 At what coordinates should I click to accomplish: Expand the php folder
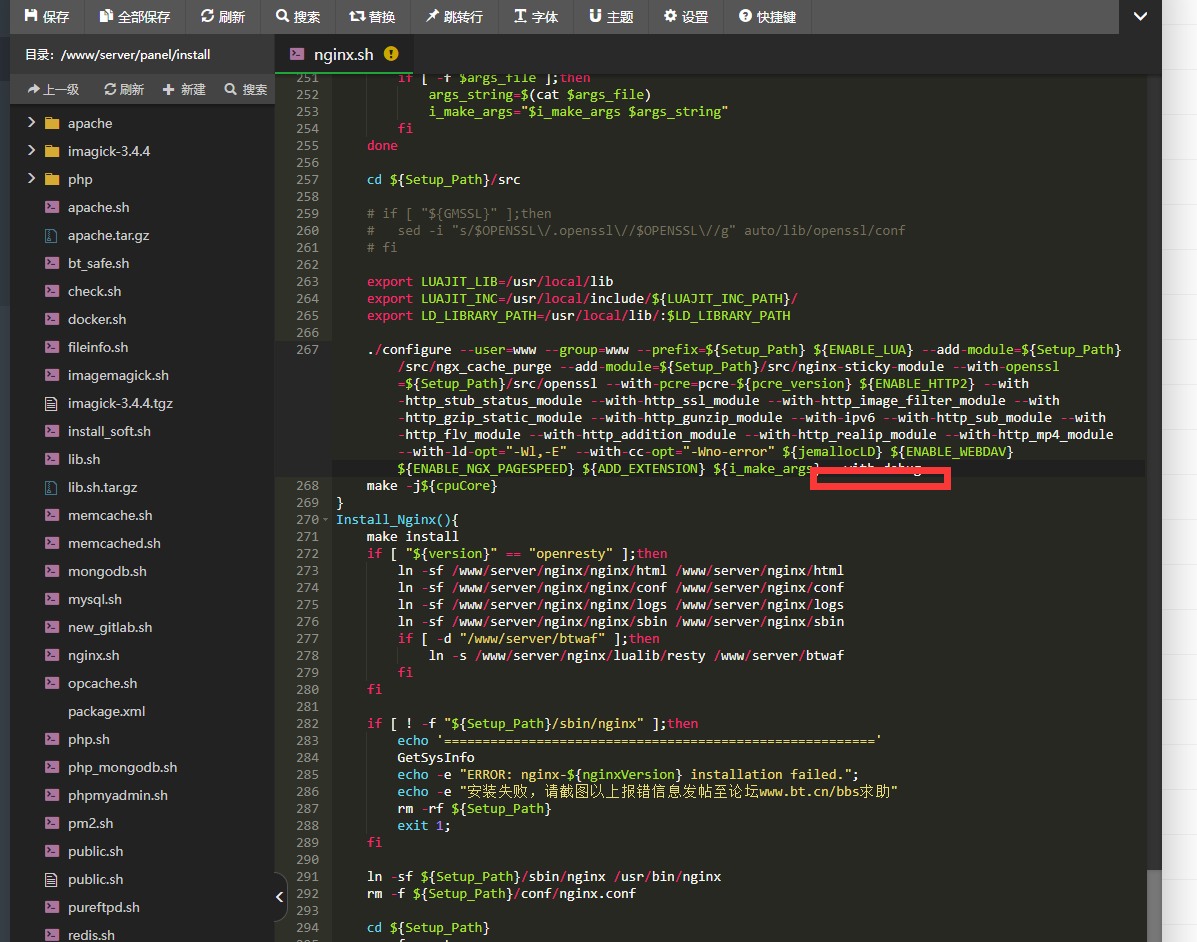(31, 179)
